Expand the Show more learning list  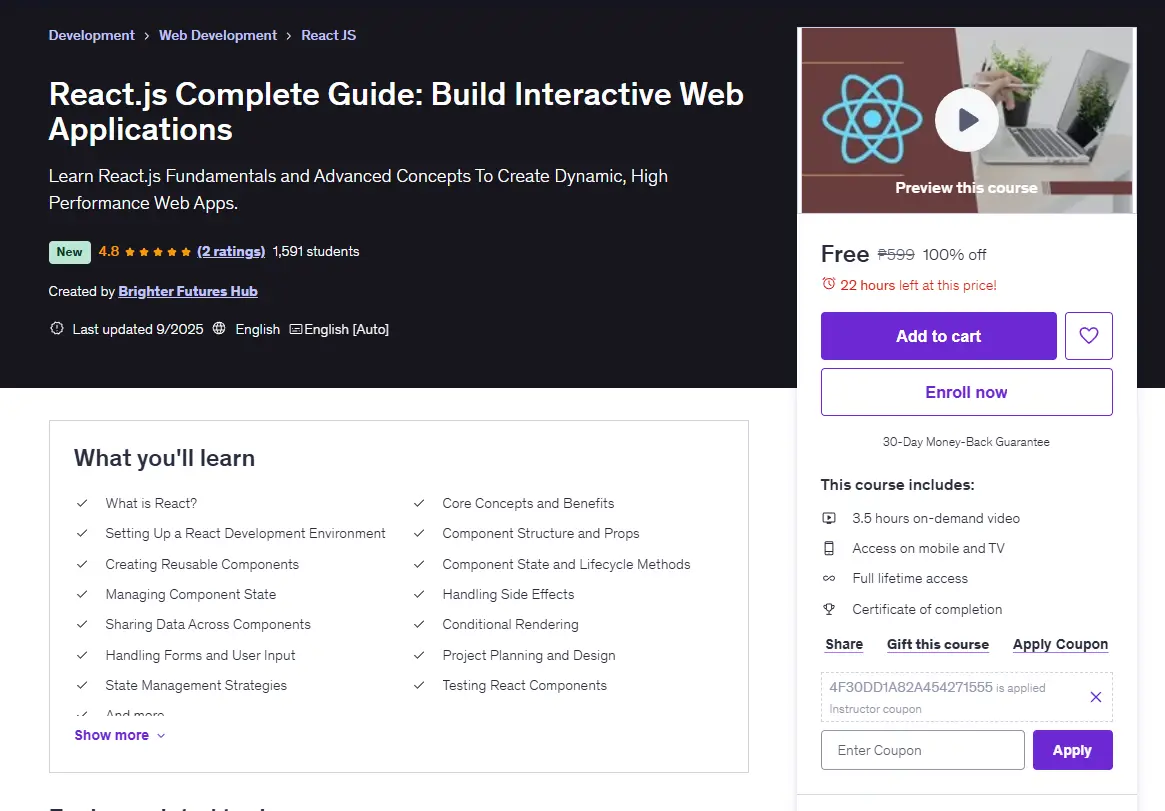pos(120,735)
